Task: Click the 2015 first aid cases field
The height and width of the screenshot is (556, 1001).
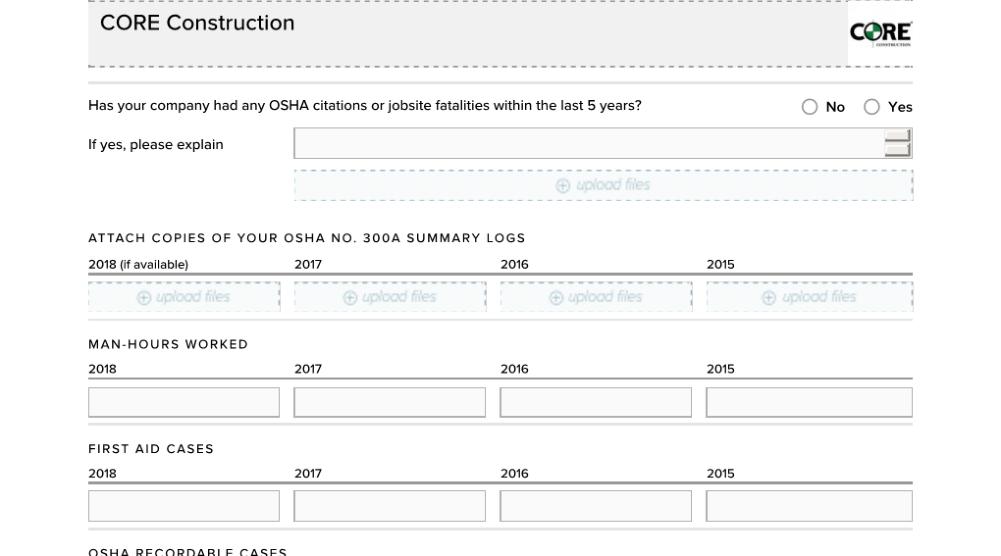Action: click(x=809, y=506)
